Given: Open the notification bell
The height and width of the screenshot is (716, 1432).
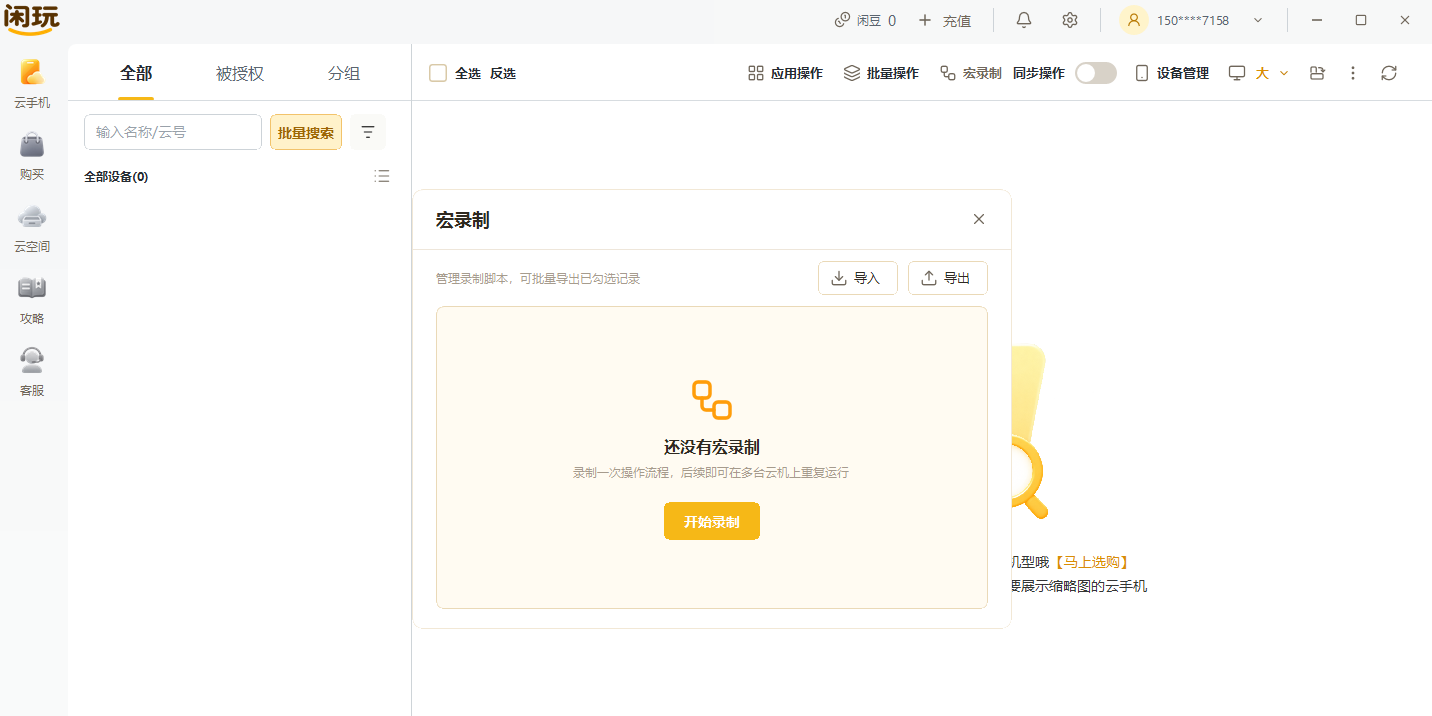Looking at the screenshot, I should click(1023, 20).
